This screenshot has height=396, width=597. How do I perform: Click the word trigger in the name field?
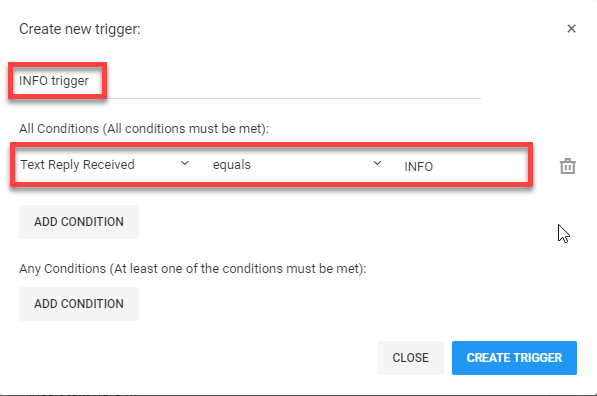pos(70,81)
